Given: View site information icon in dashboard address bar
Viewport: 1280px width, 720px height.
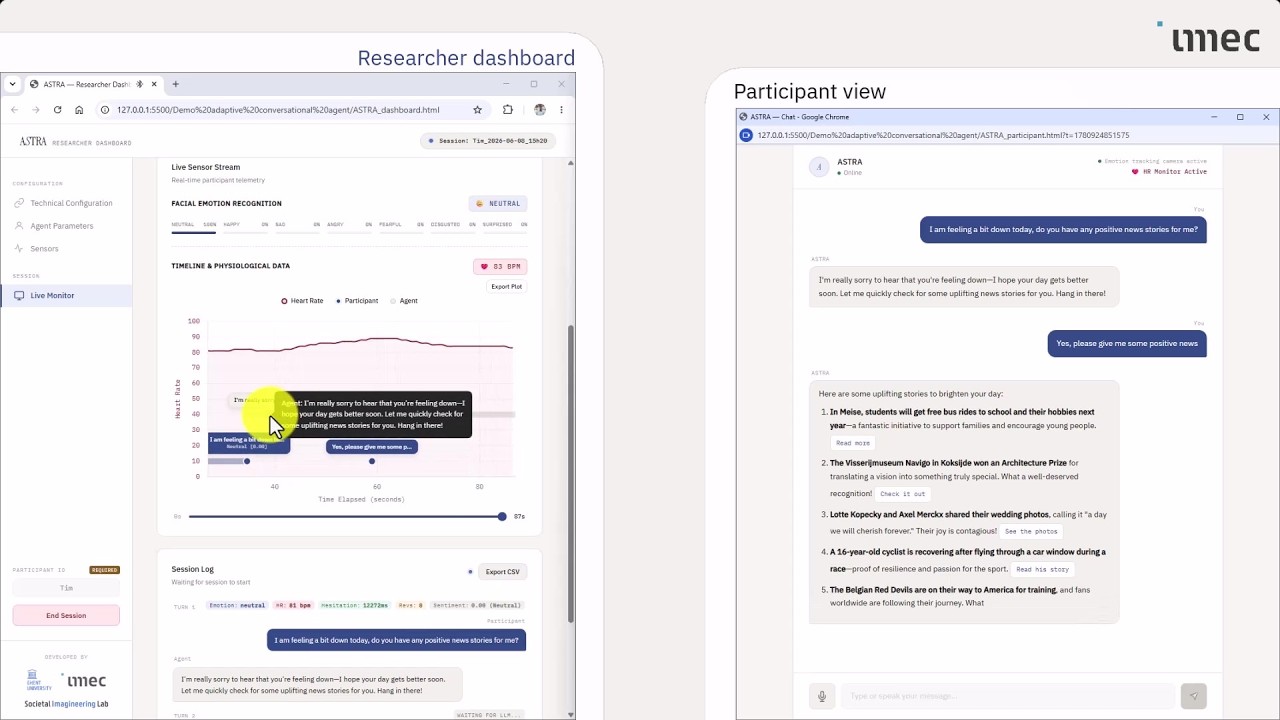Looking at the screenshot, I should coord(105,110).
